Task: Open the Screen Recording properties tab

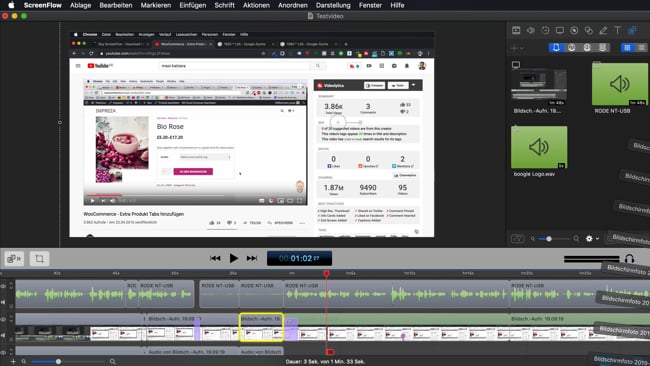Action: pyautogui.click(x=560, y=30)
